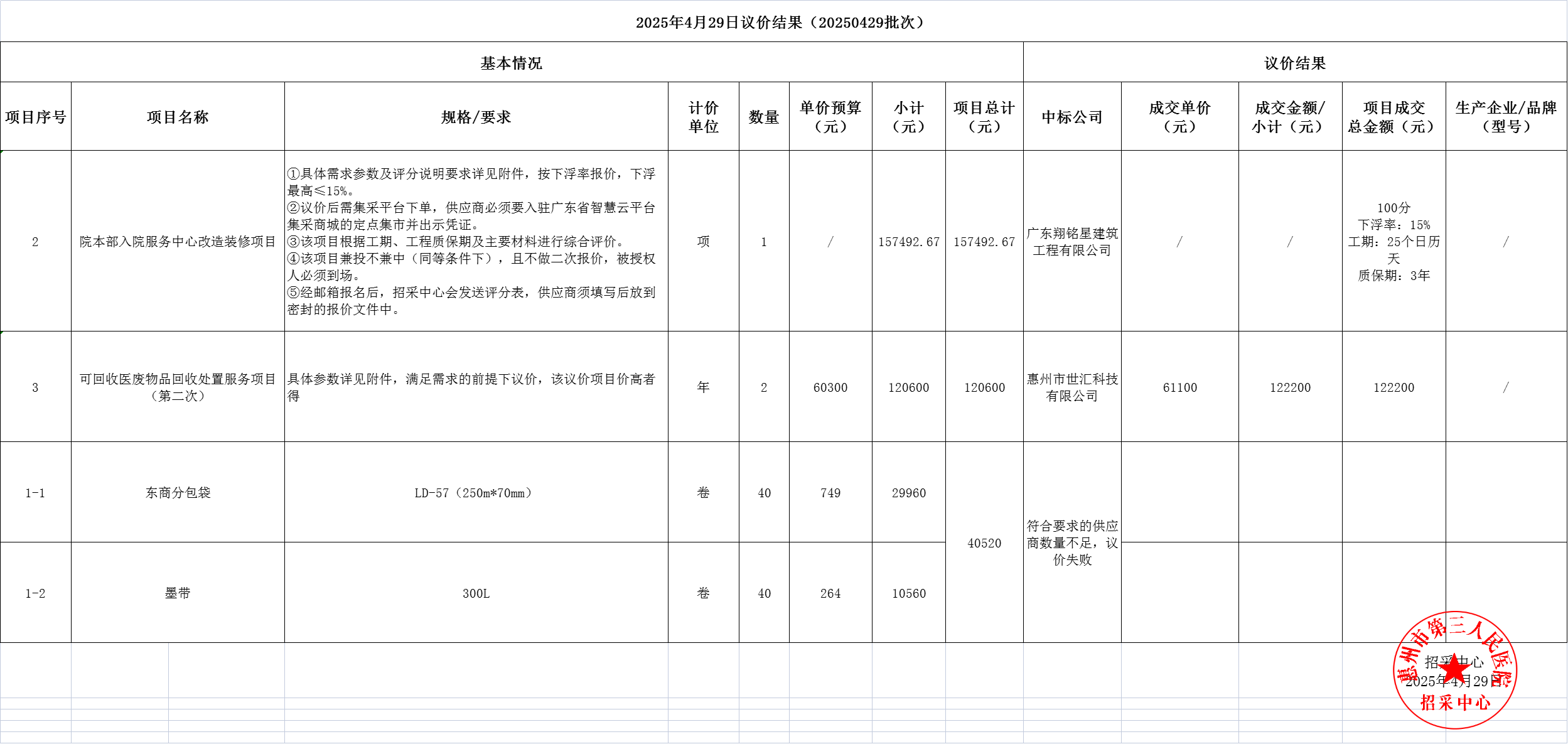Click the 议价失败 notice cell
The height and width of the screenshot is (744, 1568).
tap(1071, 543)
